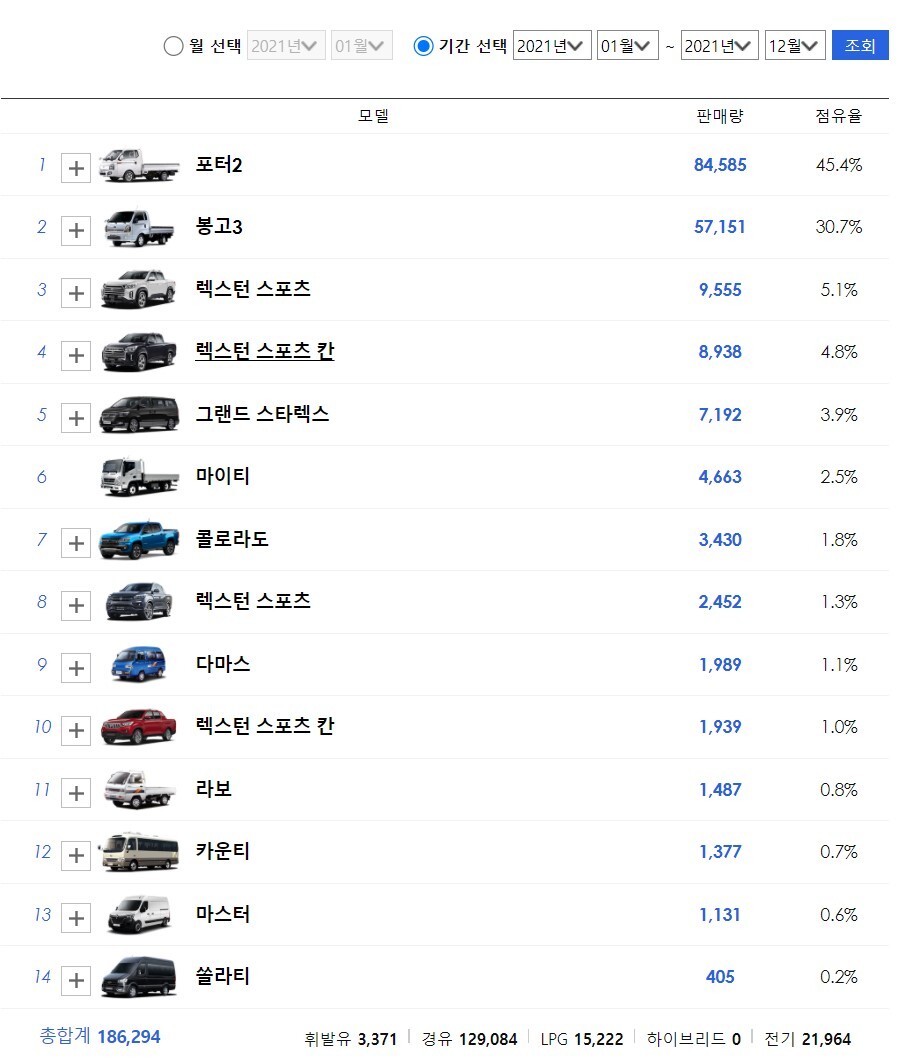Click the 포터2 truck thumbnail

tap(139, 165)
